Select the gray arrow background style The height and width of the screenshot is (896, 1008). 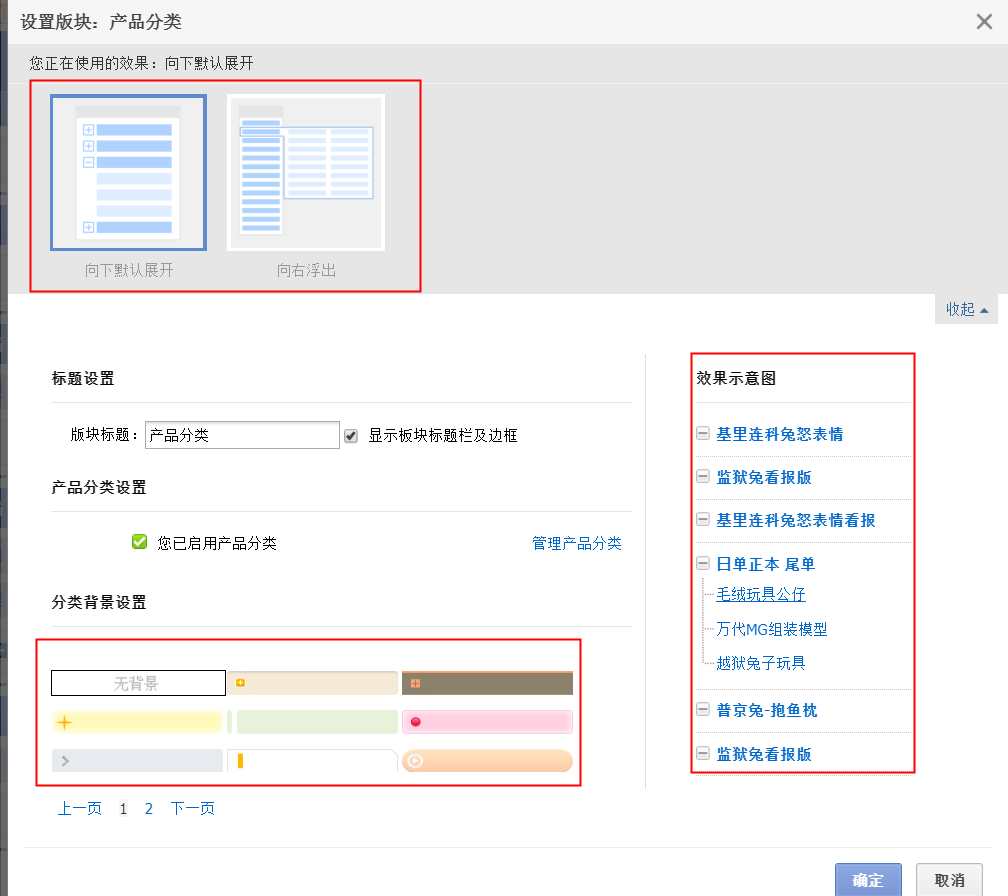137,760
